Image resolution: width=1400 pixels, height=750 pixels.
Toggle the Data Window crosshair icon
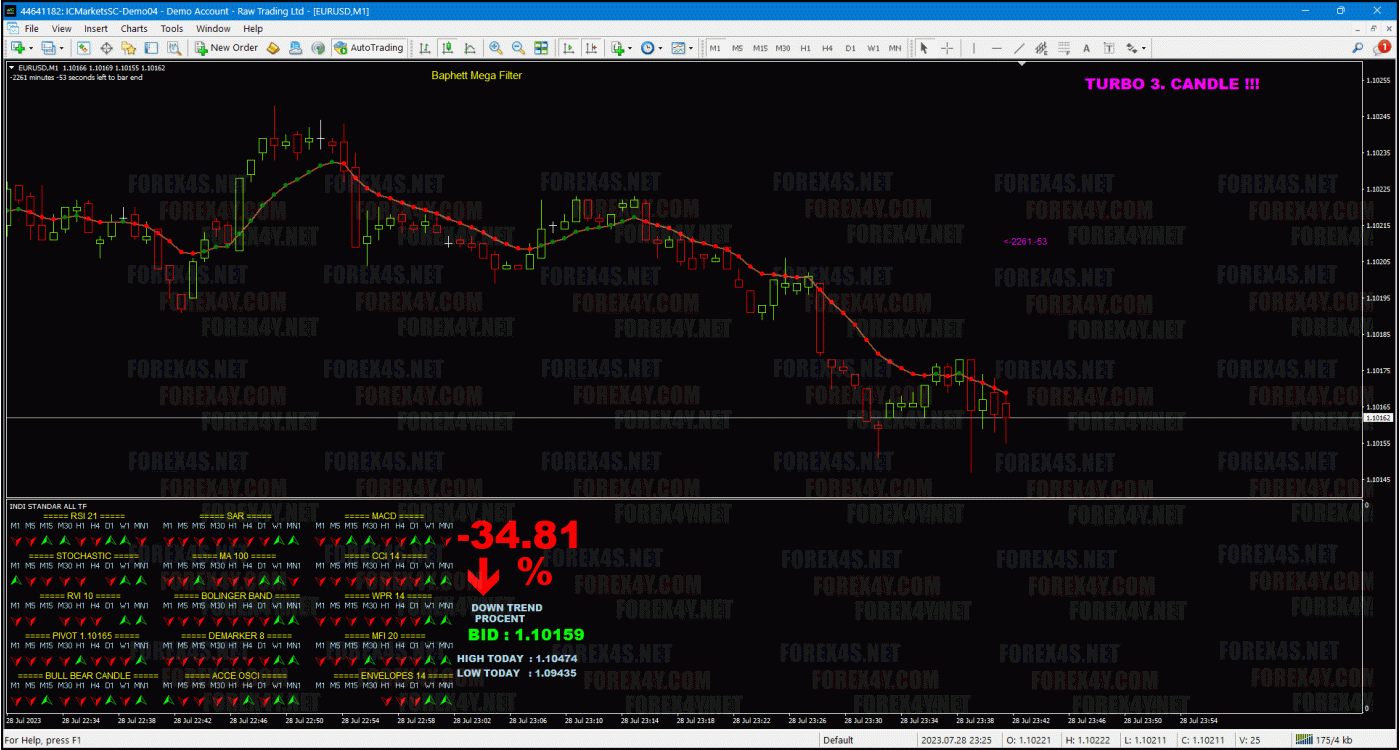(x=106, y=48)
